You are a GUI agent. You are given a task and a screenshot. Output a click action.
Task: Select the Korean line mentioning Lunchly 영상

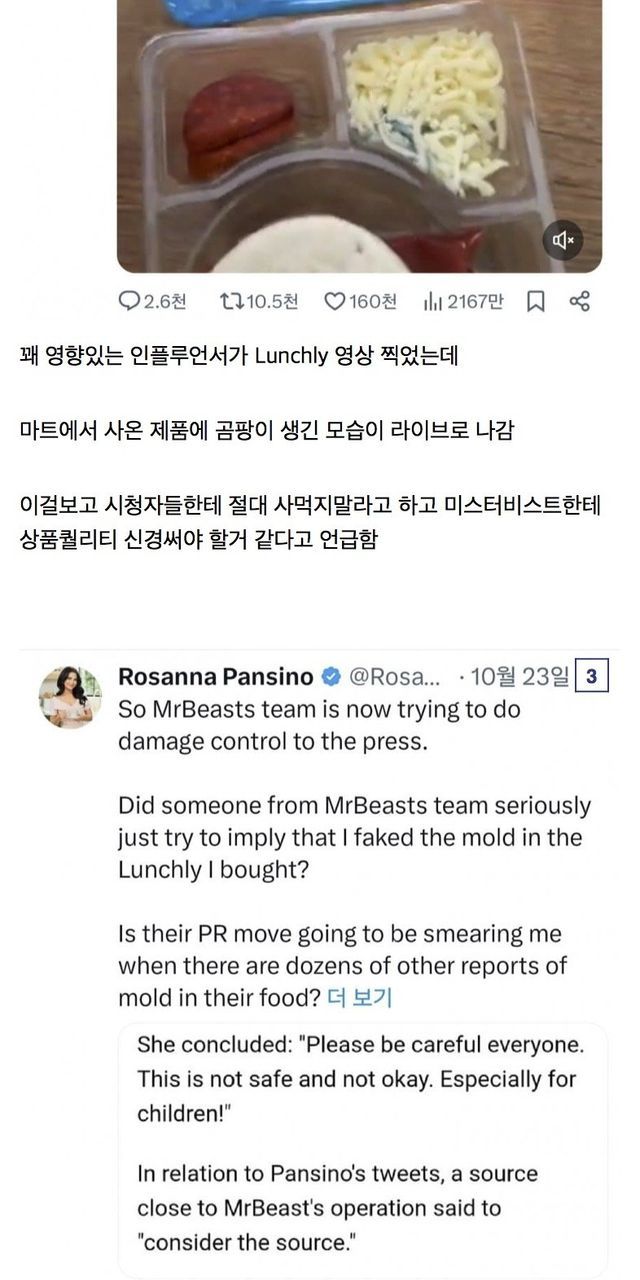(x=239, y=355)
